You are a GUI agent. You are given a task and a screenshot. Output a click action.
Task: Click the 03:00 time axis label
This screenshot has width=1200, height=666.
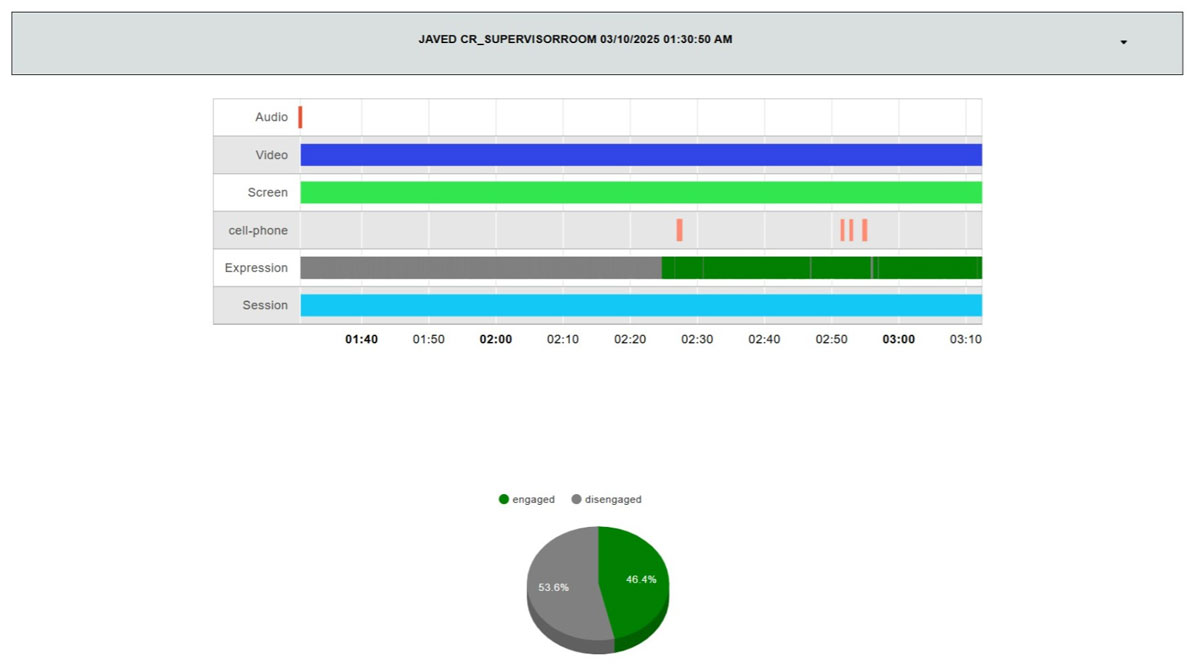(898, 339)
